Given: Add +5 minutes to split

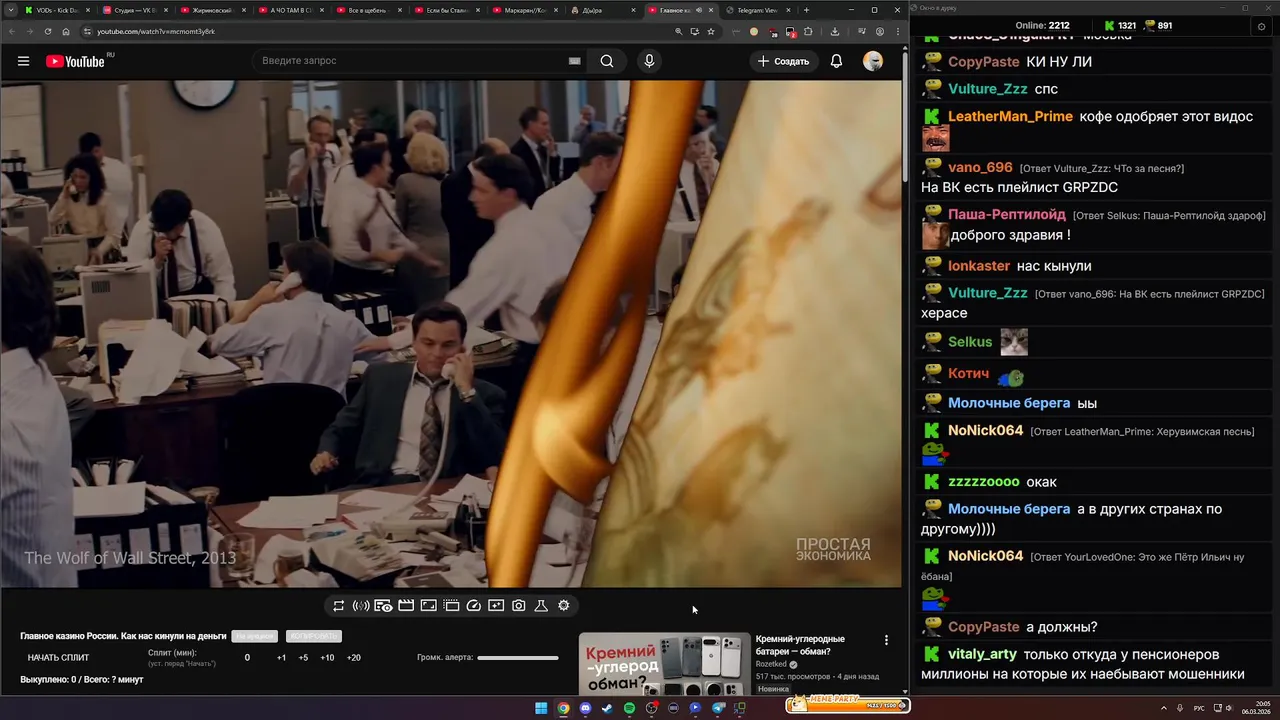Looking at the screenshot, I should click(x=303, y=658).
